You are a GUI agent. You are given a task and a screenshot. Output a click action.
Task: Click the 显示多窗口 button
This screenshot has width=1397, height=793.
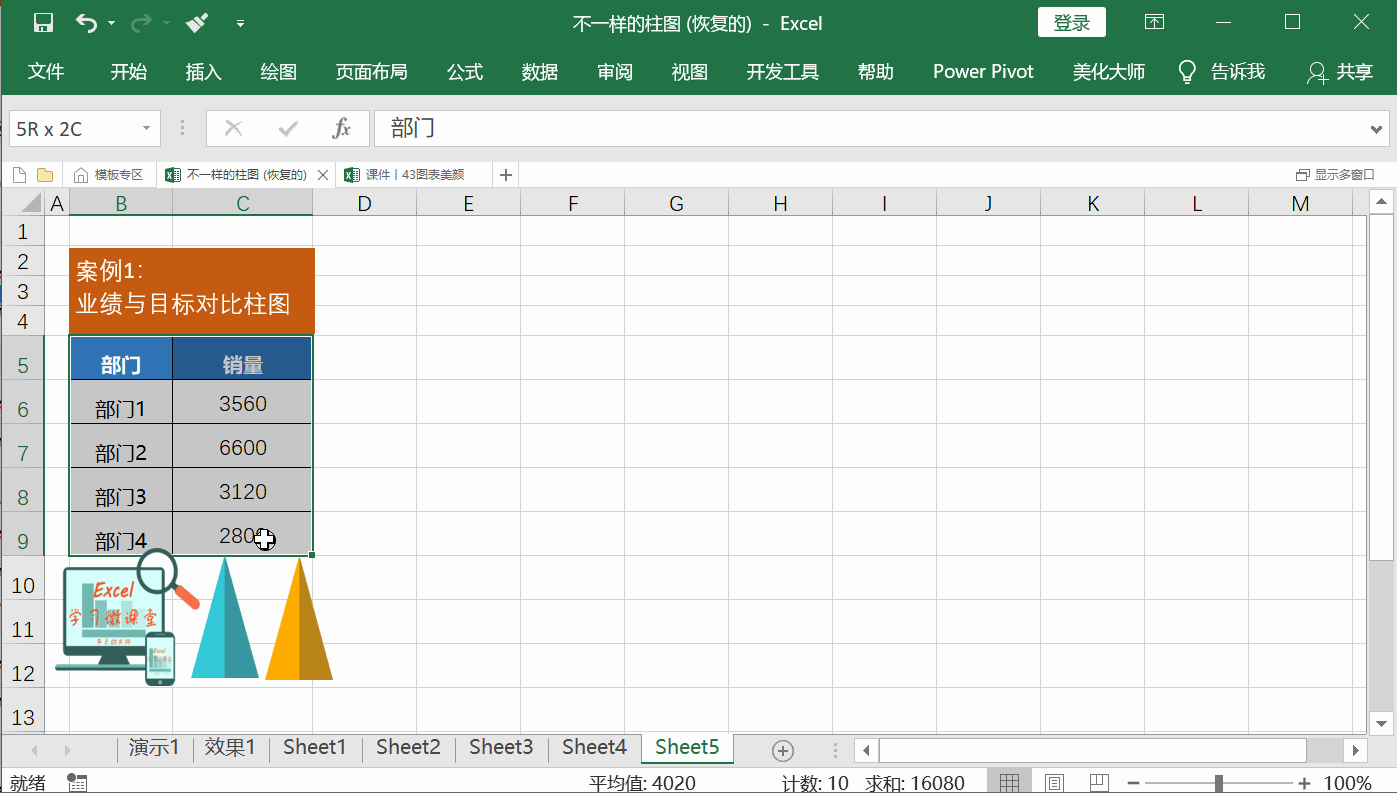pos(1335,175)
